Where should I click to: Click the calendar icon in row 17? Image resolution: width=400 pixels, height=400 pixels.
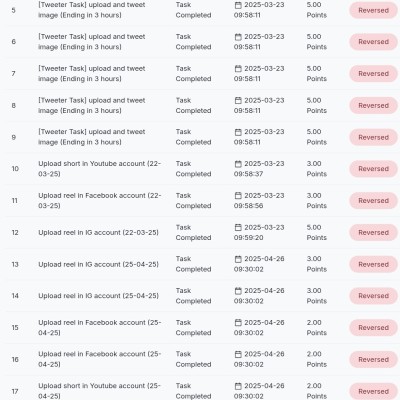click(x=238, y=386)
